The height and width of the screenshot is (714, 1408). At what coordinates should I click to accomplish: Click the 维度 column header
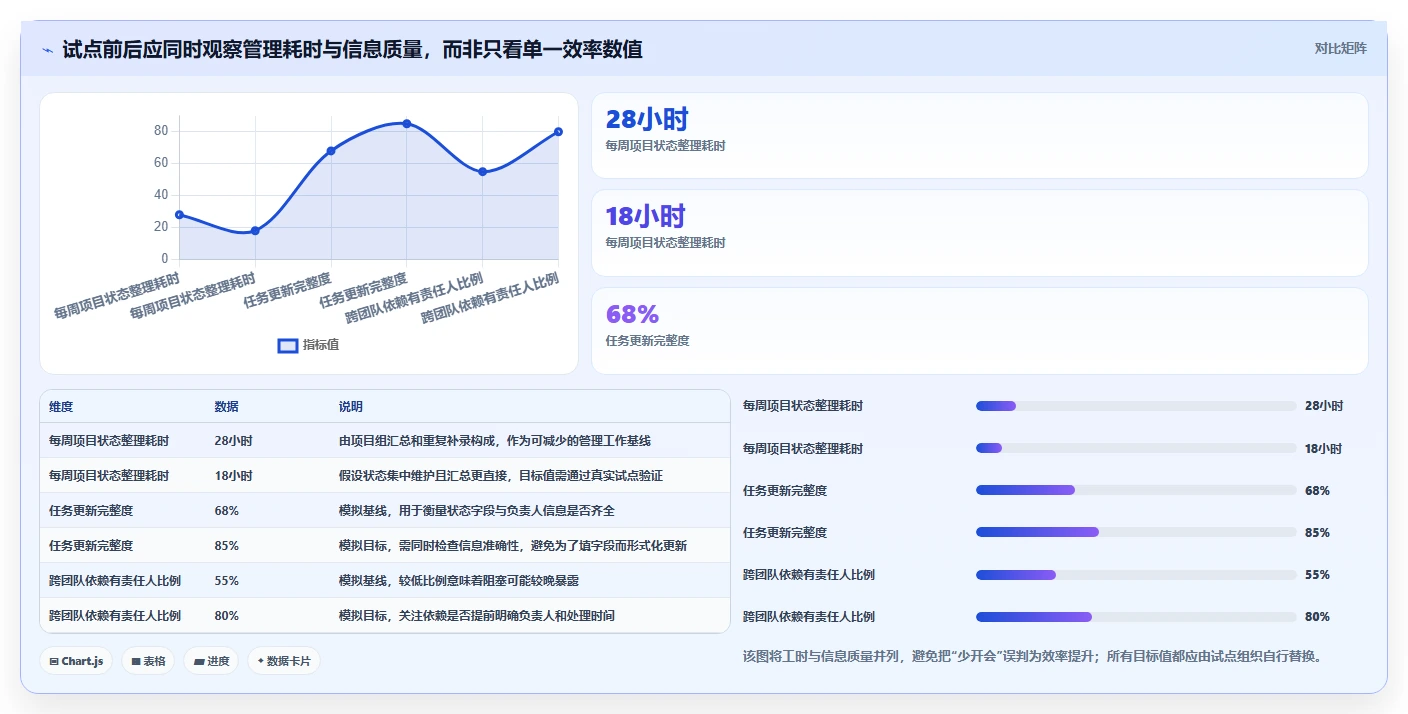click(61, 407)
